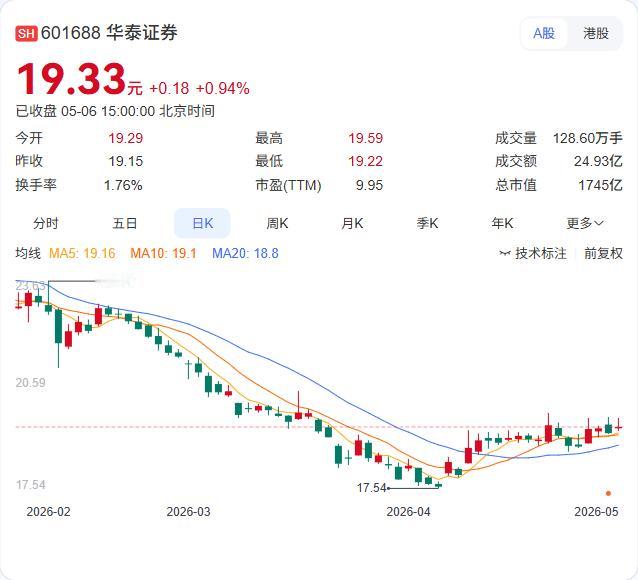This screenshot has height=580, width=638.
Task: Click the 2026-04 date axis label
Action: tap(408, 511)
